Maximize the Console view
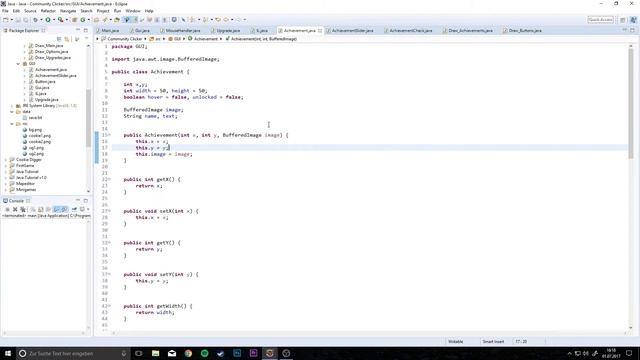Image resolution: width=640 pixels, height=360 pixels. coord(86,200)
